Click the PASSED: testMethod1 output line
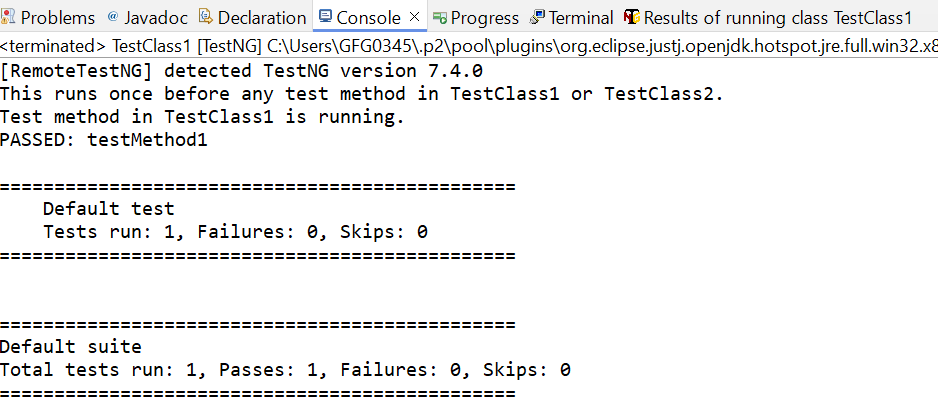938x401 pixels. click(x=103, y=141)
